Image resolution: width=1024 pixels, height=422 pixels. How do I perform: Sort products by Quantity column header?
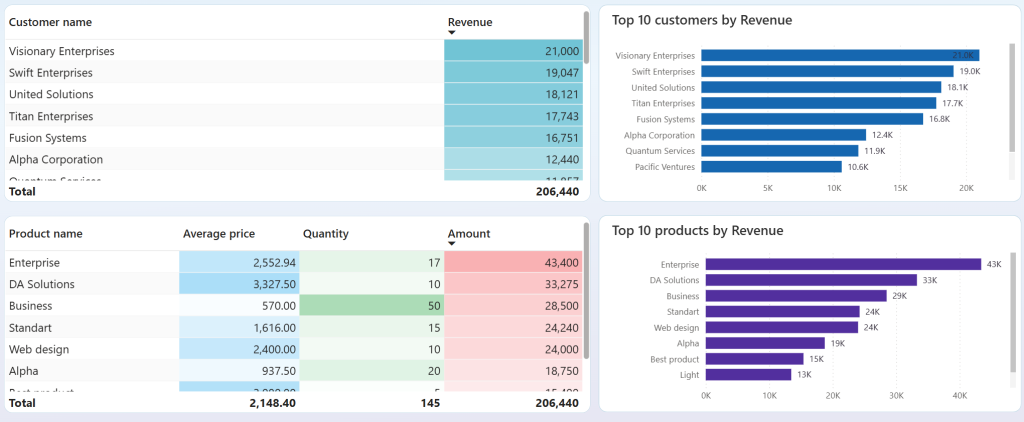[x=325, y=234]
